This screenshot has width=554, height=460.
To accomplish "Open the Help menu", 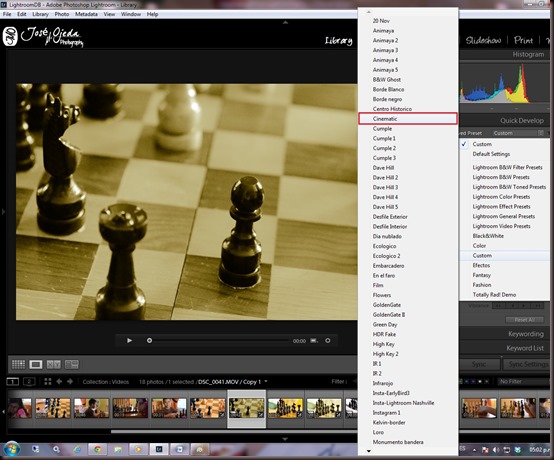I will click(152, 14).
